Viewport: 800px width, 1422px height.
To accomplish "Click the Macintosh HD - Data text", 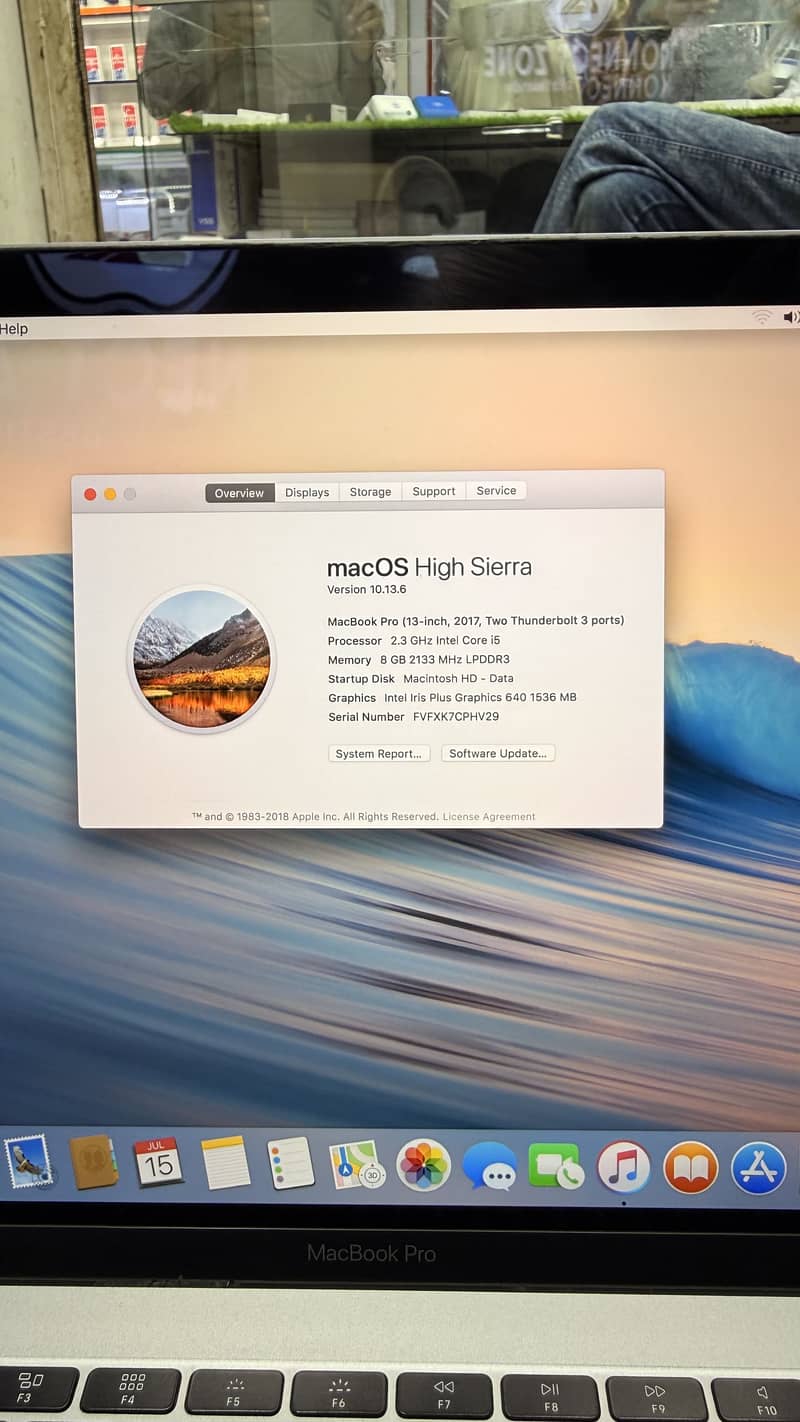I will [458, 678].
